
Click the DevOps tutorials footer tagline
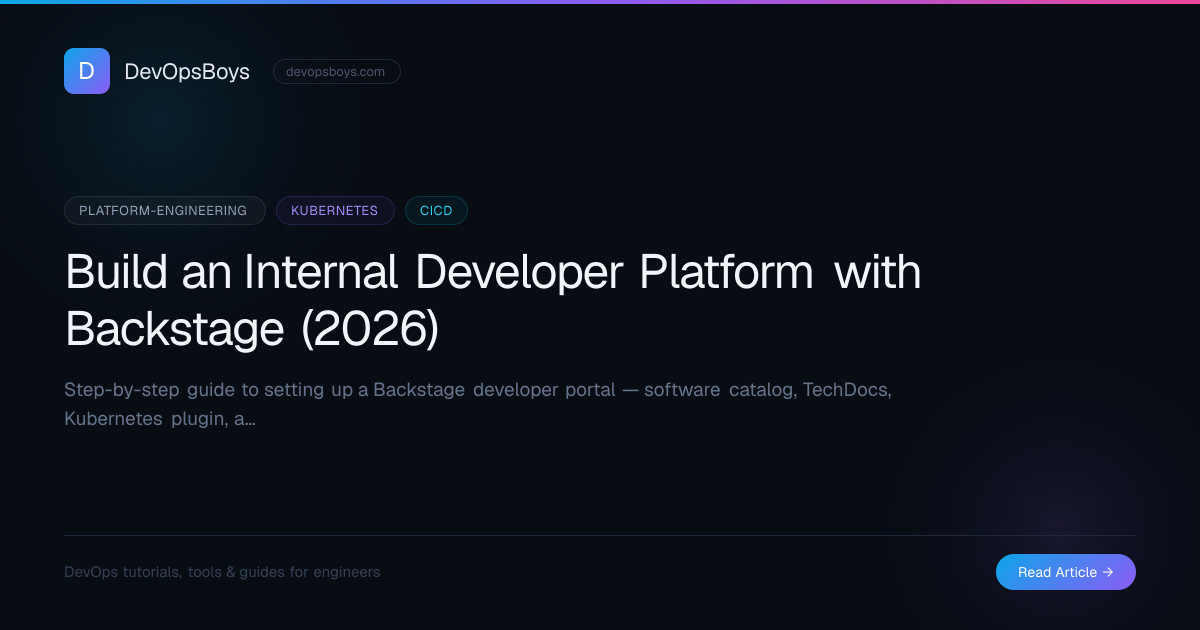(222, 572)
